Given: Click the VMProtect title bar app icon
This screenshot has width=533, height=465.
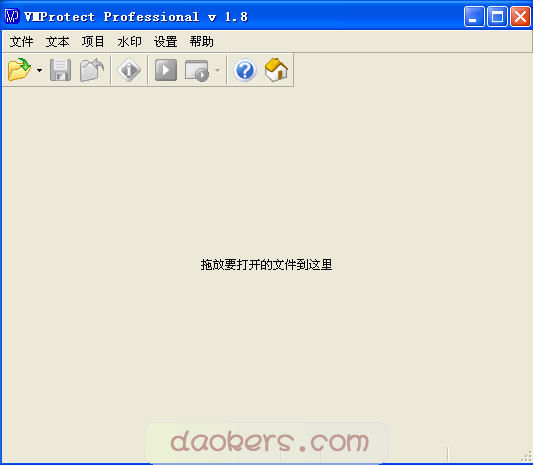Looking at the screenshot, I should pyautogui.click(x=12, y=16).
